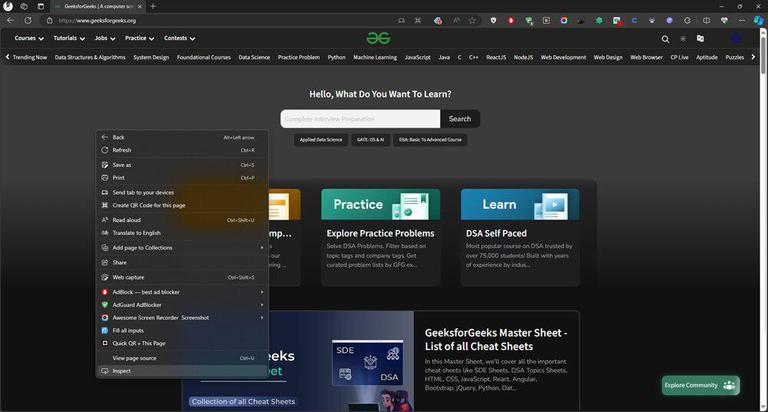This screenshot has height=412, width=768.
Task: Choose Quick QR + This Page
Action: tap(182, 343)
